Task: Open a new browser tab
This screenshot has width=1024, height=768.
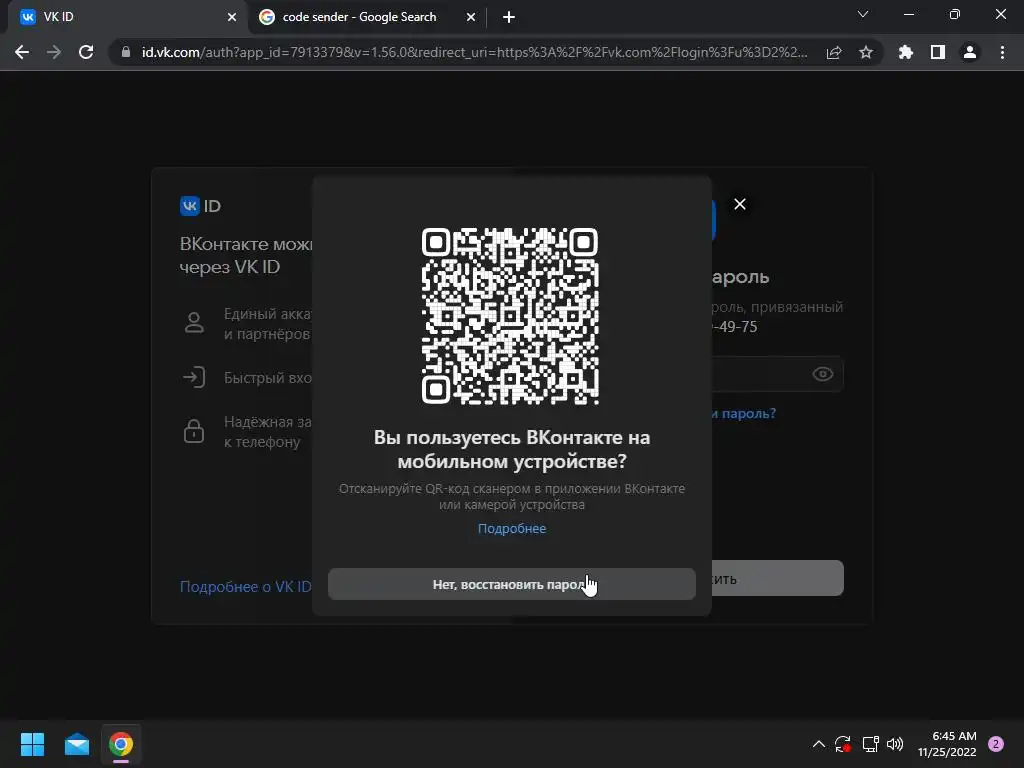Action: [509, 17]
